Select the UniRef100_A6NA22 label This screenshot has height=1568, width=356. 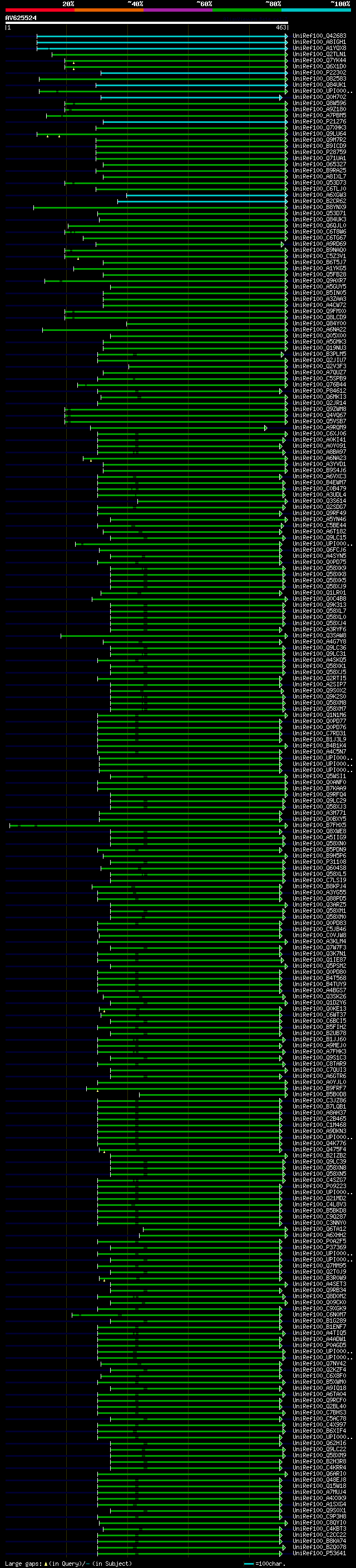pyautogui.click(x=319, y=329)
